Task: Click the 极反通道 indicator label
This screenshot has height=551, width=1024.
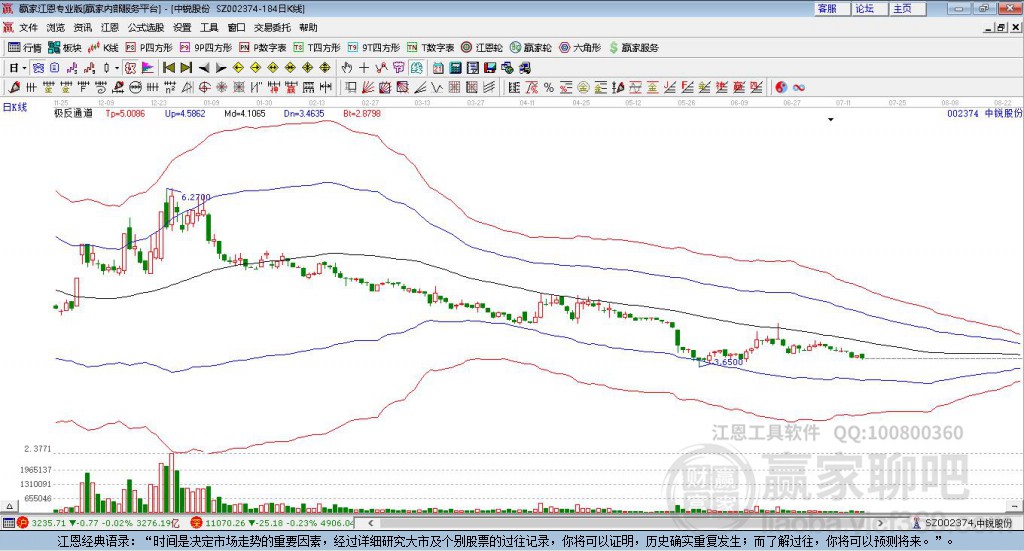Action: (x=73, y=114)
